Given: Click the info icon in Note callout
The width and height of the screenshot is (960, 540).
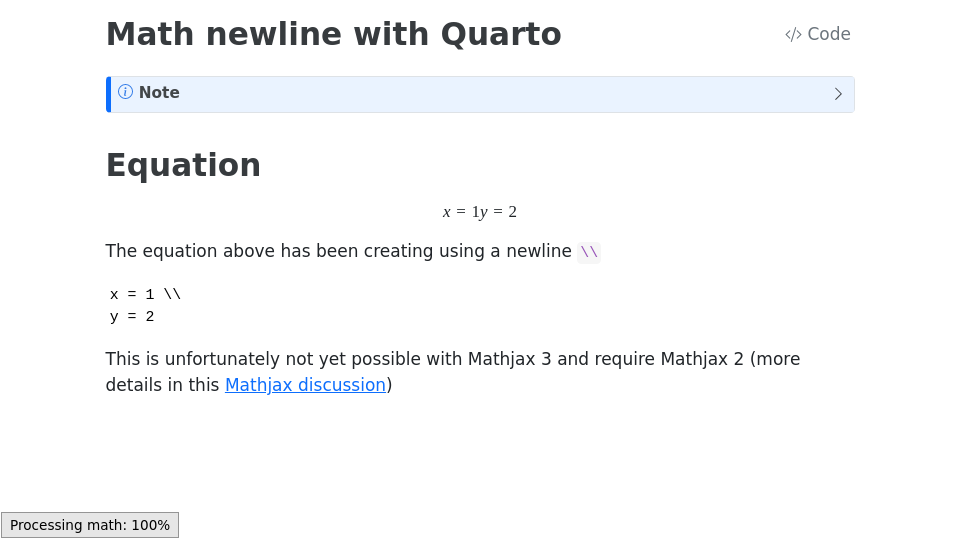Looking at the screenshot, I should pyautogui.click(x=125, y=92).
